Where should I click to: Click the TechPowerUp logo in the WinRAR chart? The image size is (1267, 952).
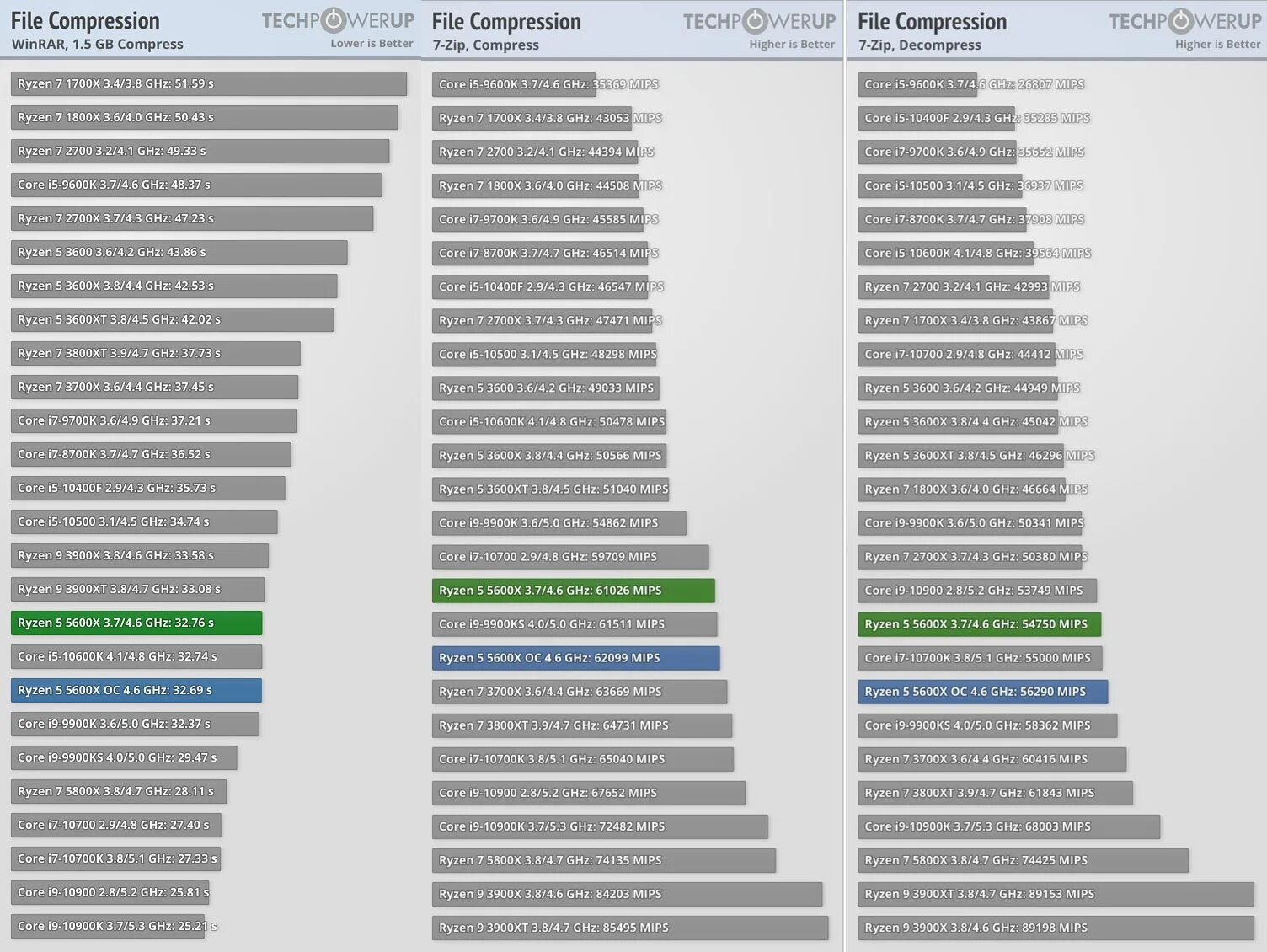tap(338, 20)
